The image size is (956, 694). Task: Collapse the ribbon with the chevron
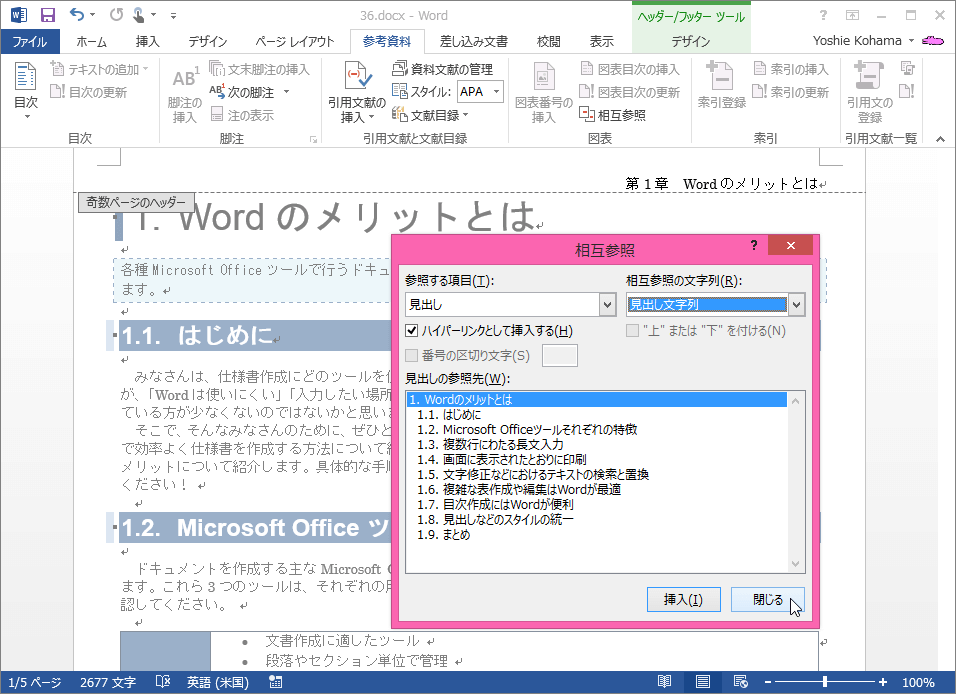940,139
